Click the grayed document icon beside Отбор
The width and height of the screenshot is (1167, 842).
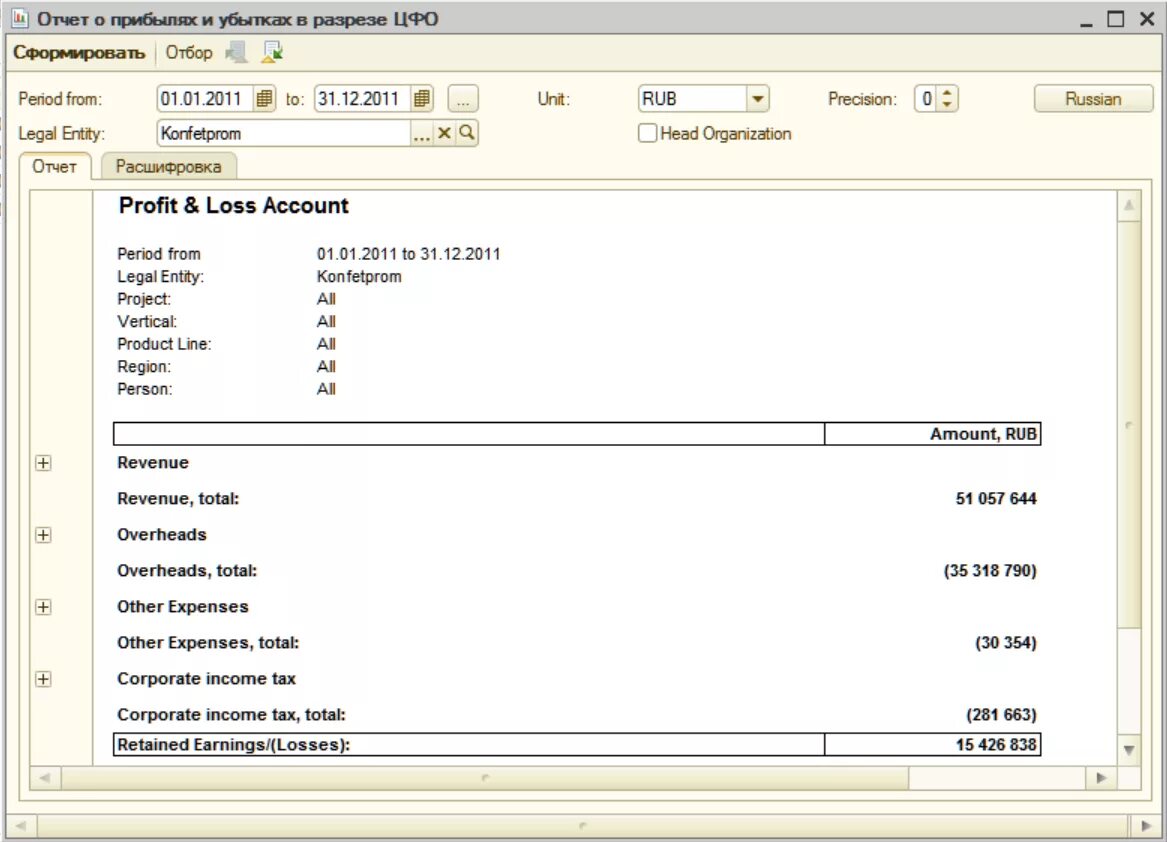point(237,52)
